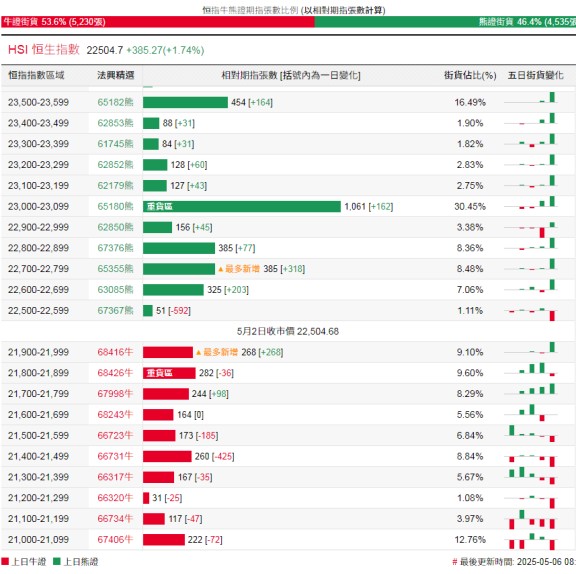Click the 最多新增 marker in the 21,900-21,999 row
This screenshot has height=574, width=576.
217,352
